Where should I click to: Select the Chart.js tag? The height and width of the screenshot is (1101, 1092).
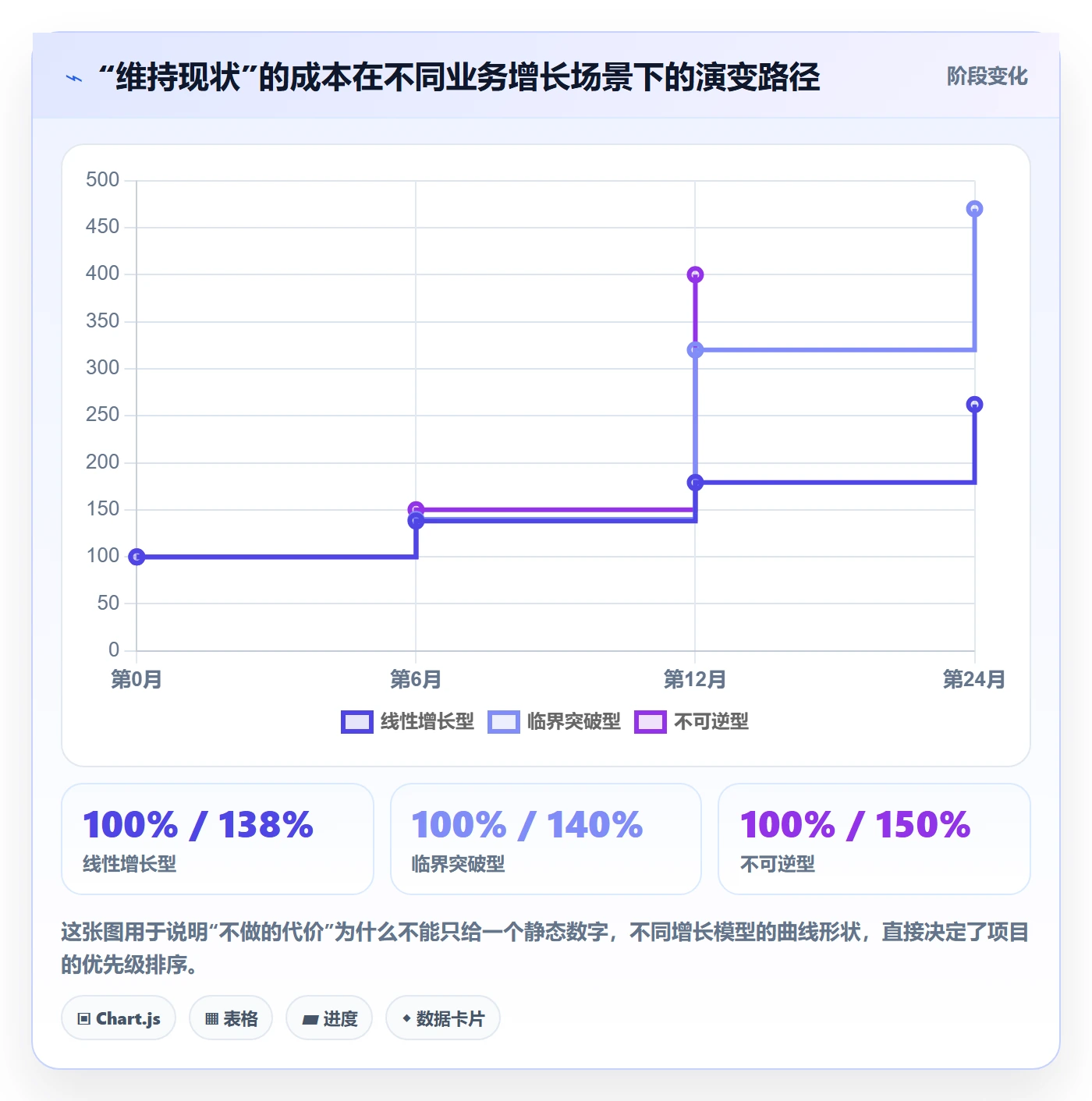click(119, 1018)
